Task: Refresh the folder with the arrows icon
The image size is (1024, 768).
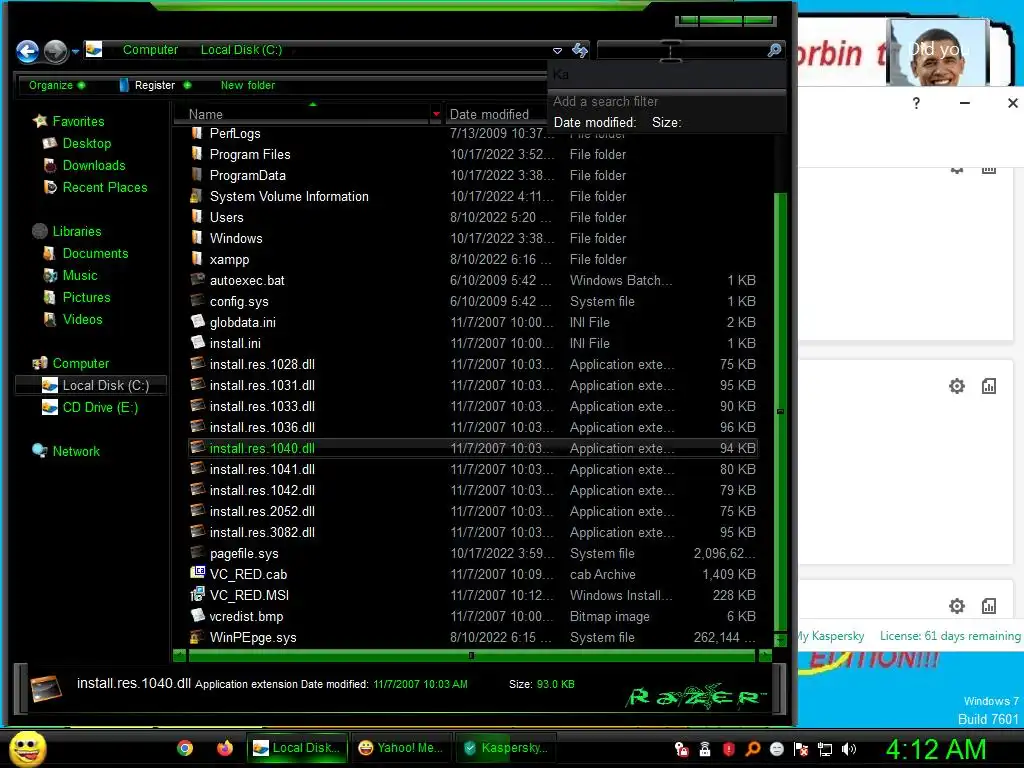Action: pos(579,50)
